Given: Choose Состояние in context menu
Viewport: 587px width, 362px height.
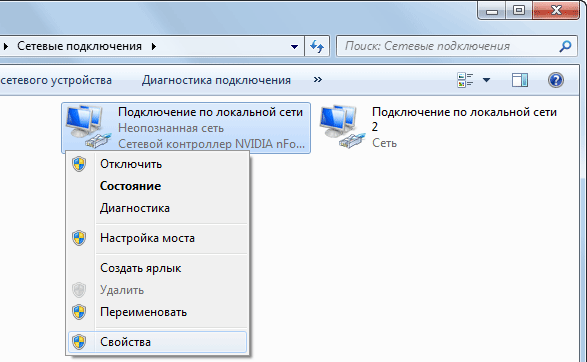Looking at the screenshot, I should (x=157, y=186).
